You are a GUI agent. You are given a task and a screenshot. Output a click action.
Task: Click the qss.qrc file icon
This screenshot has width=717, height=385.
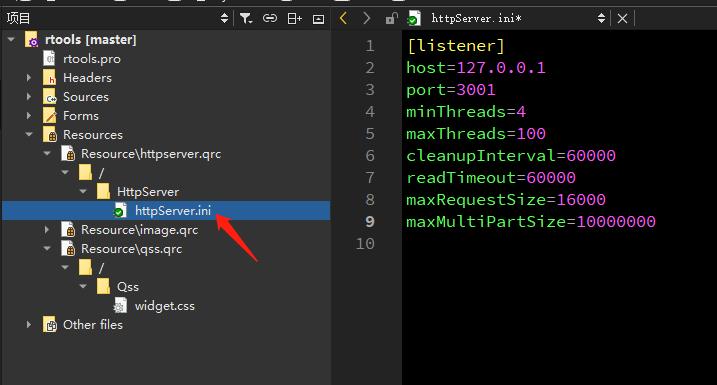[68, 249]
